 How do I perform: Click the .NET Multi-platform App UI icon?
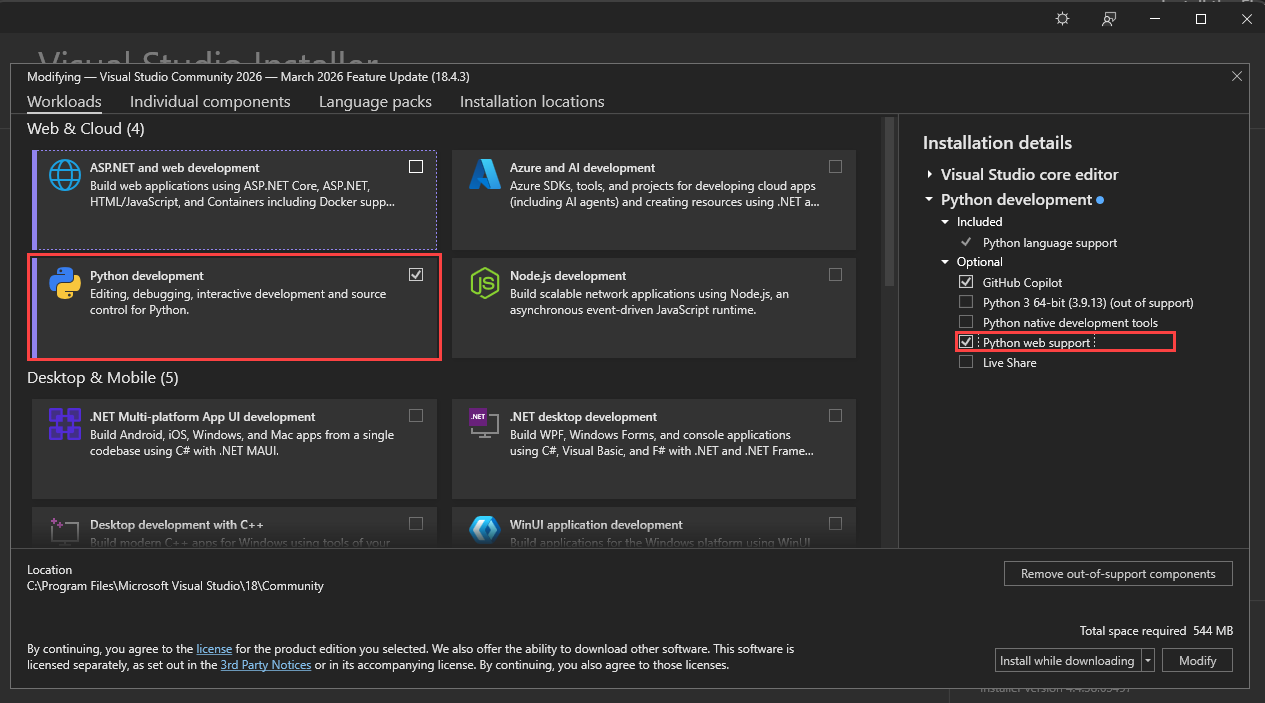65,424
